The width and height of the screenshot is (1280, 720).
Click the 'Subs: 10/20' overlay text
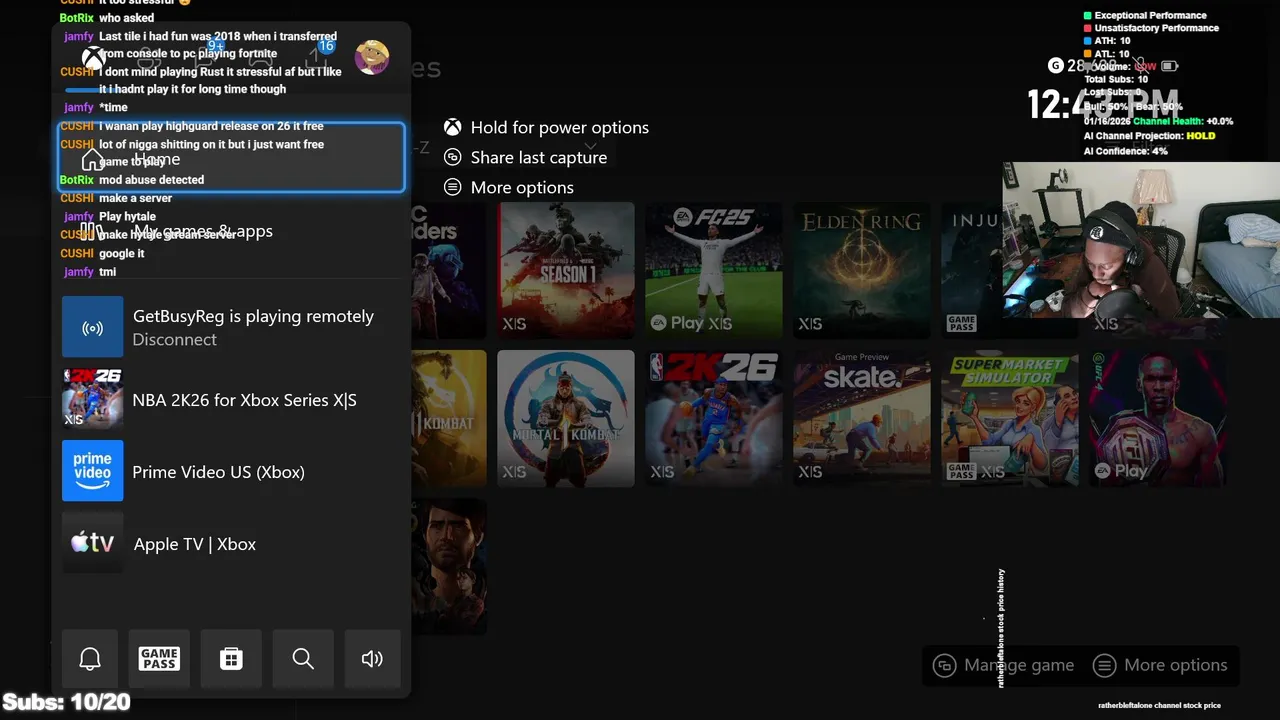[x=67, y=702]
